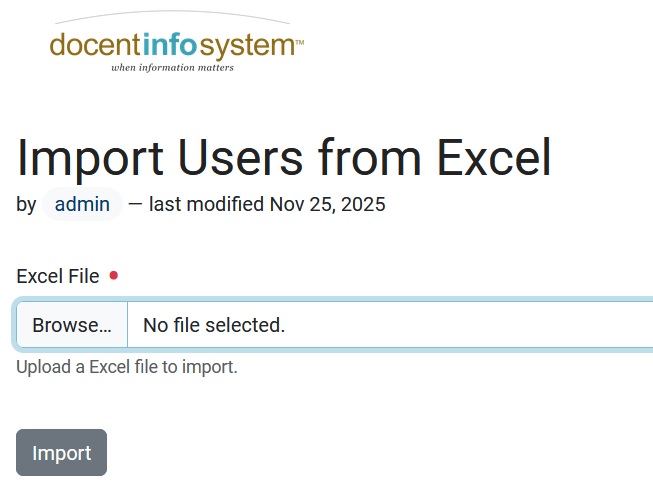
Task: Click the word "Import" in the page heading
Action: tap(91, 158)
